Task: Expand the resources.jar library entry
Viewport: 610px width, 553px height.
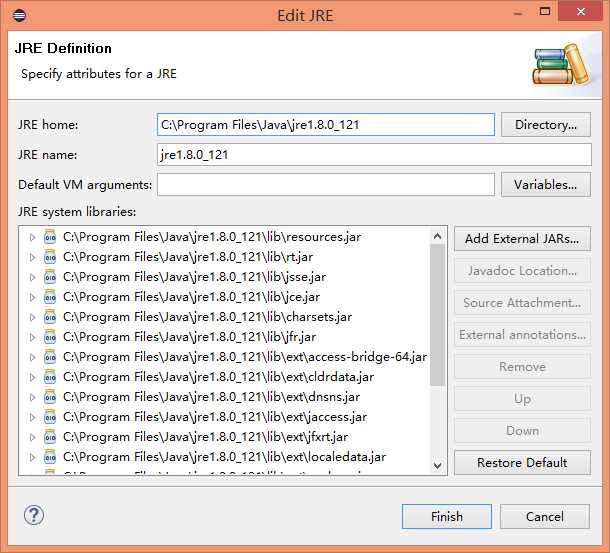Action: pyautogui.click(x=32, y=237)
